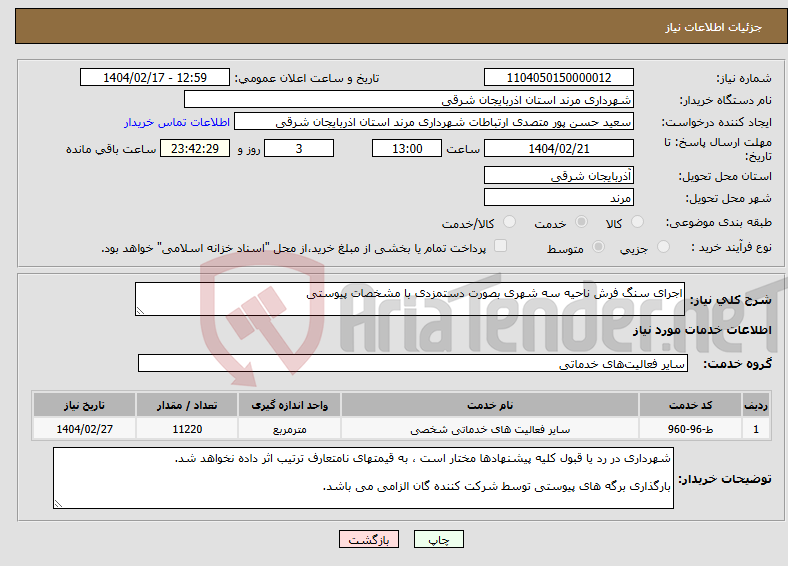
Task: Click the announcement date field 1404/02/17 - 12:59
Action: click(155, 77)
